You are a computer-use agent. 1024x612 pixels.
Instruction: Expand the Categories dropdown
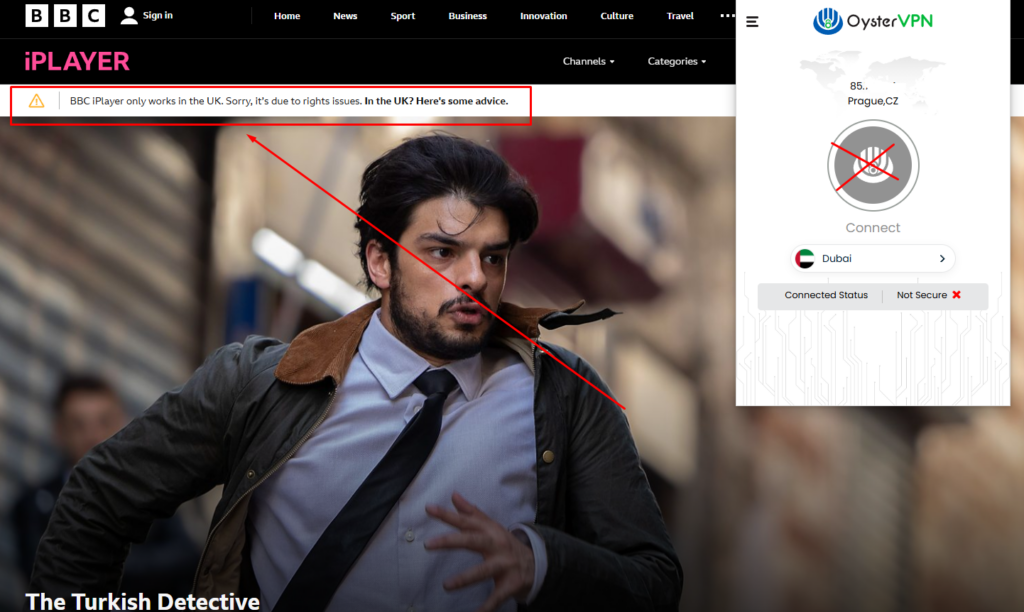(x=676, y=61)
